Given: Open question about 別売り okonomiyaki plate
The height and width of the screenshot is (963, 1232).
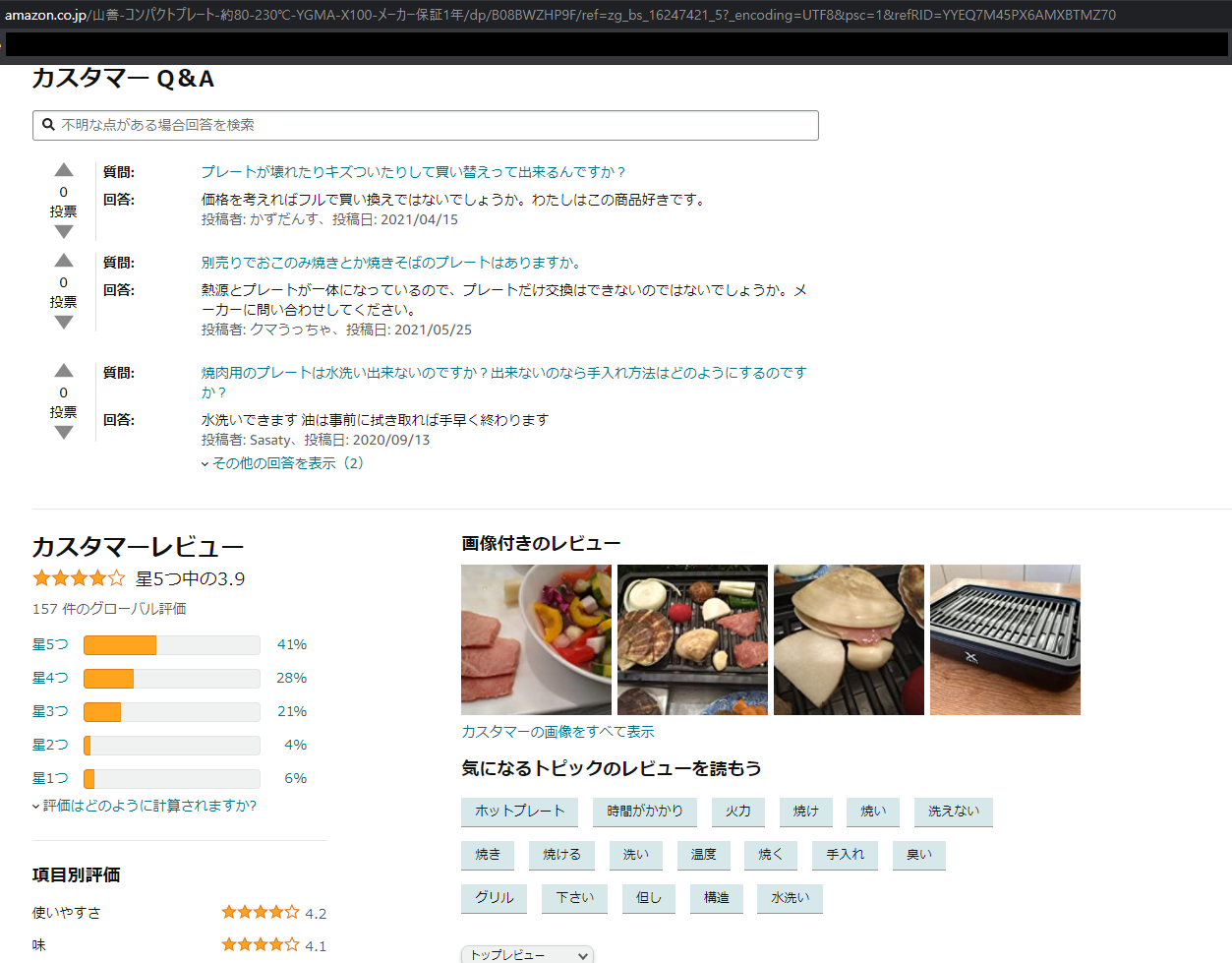Looking at the screenshot, I should point(391,263).
